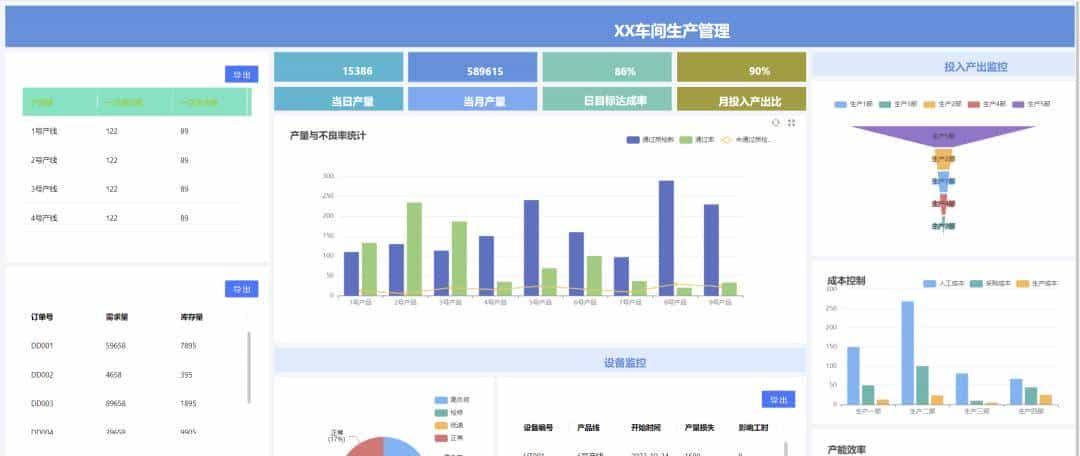The image size is (1080, 456).
Task: Click the 59658 demand value
Action: tap(116, 346)
